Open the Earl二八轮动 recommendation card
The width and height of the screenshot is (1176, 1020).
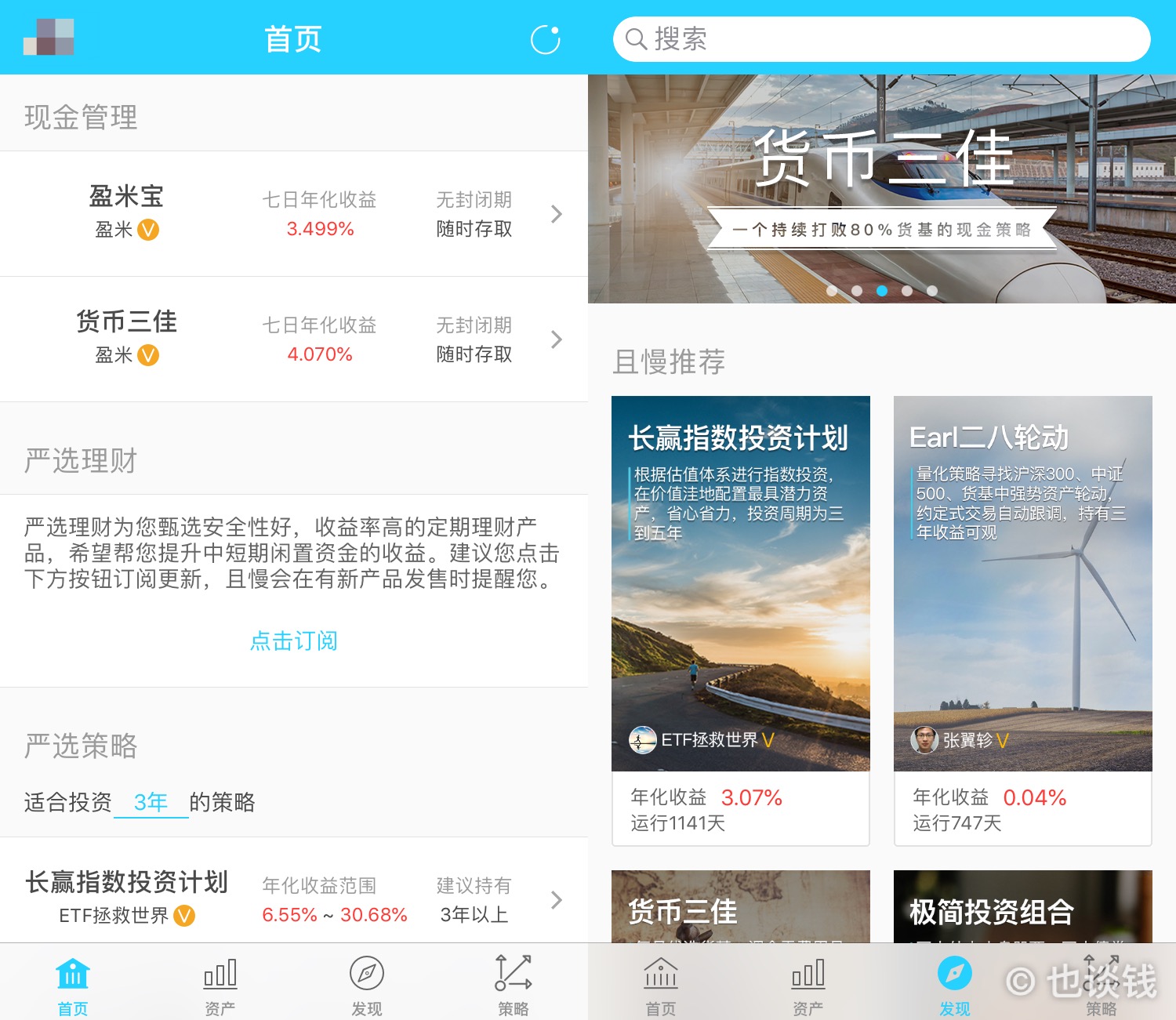pos(1023,621)
